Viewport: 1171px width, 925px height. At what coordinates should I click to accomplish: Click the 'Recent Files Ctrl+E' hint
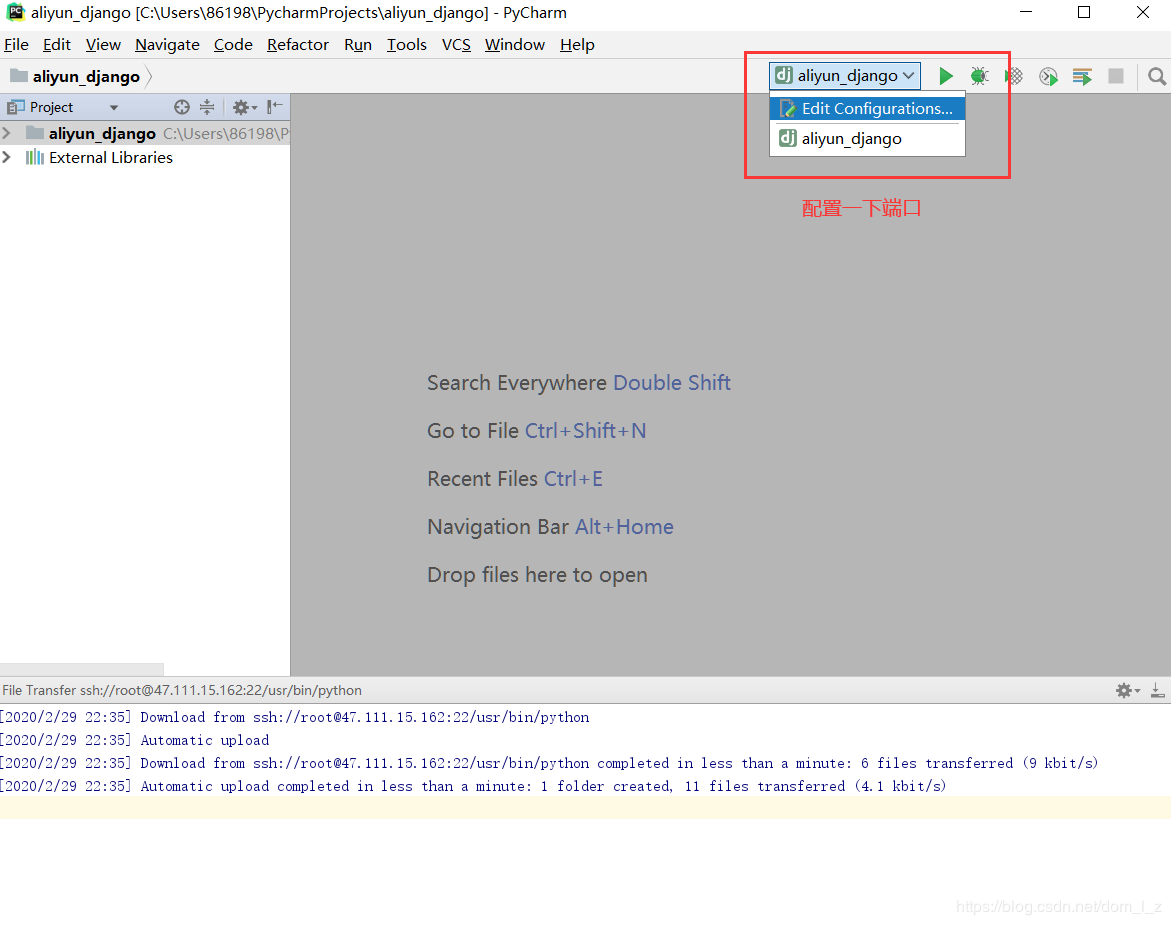[x=515, y=479]
